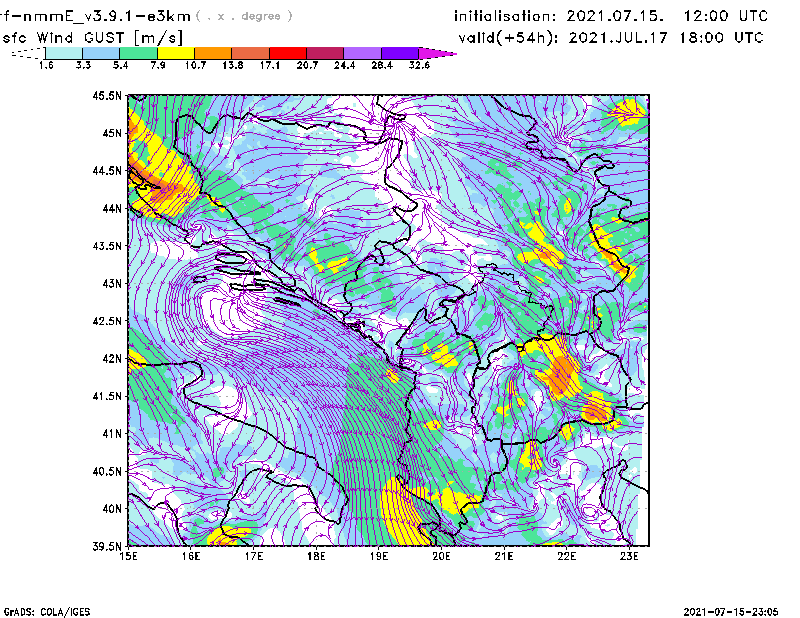The height and width of the screenshot is (618, 800).
Task: Click the 22E longitude label
Action: [x=567, y=556]
